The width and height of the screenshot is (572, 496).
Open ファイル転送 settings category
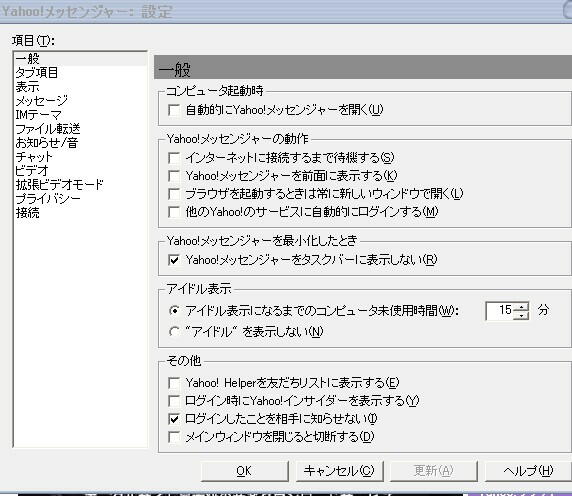tap(48, 129)
